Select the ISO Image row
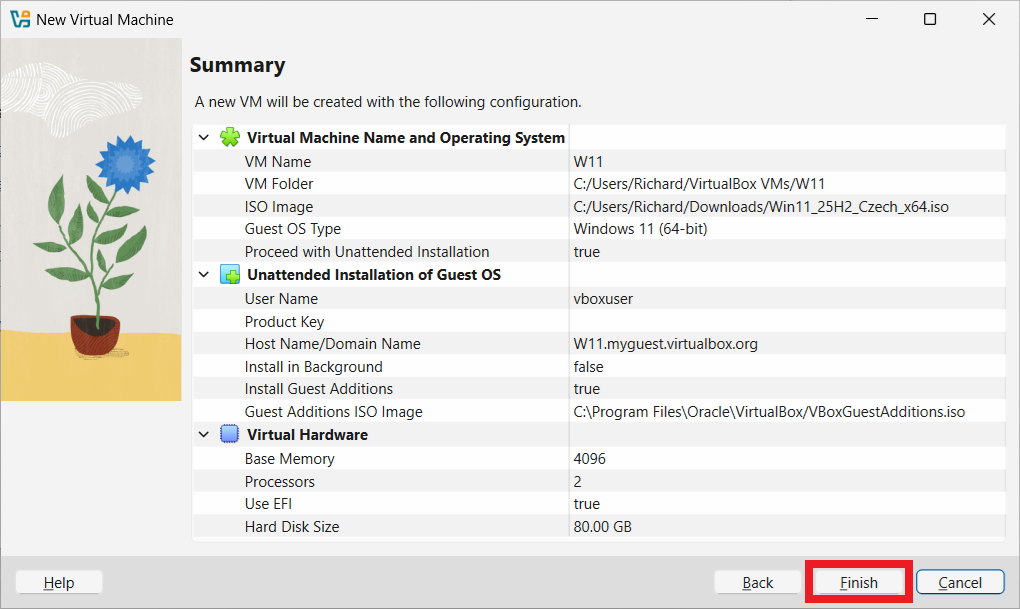The height and width of the screenshot is (609, 1020). tap(279, 207)
